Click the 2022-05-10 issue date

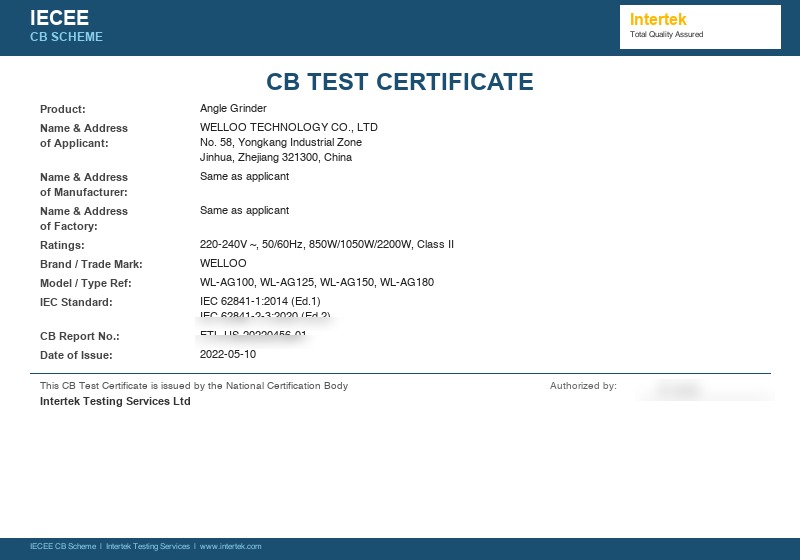coord(228,354)
